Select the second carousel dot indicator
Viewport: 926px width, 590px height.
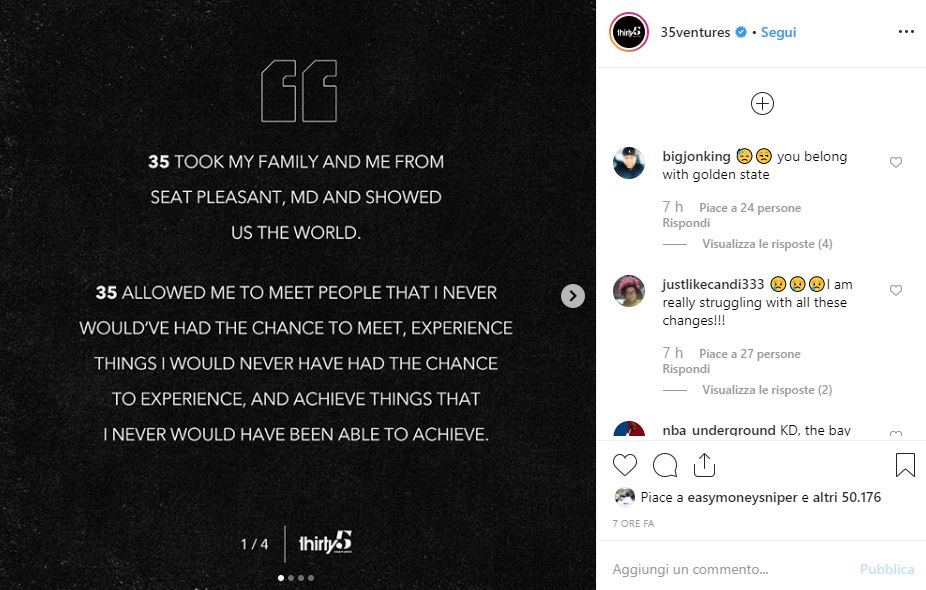tap(291, 578)
